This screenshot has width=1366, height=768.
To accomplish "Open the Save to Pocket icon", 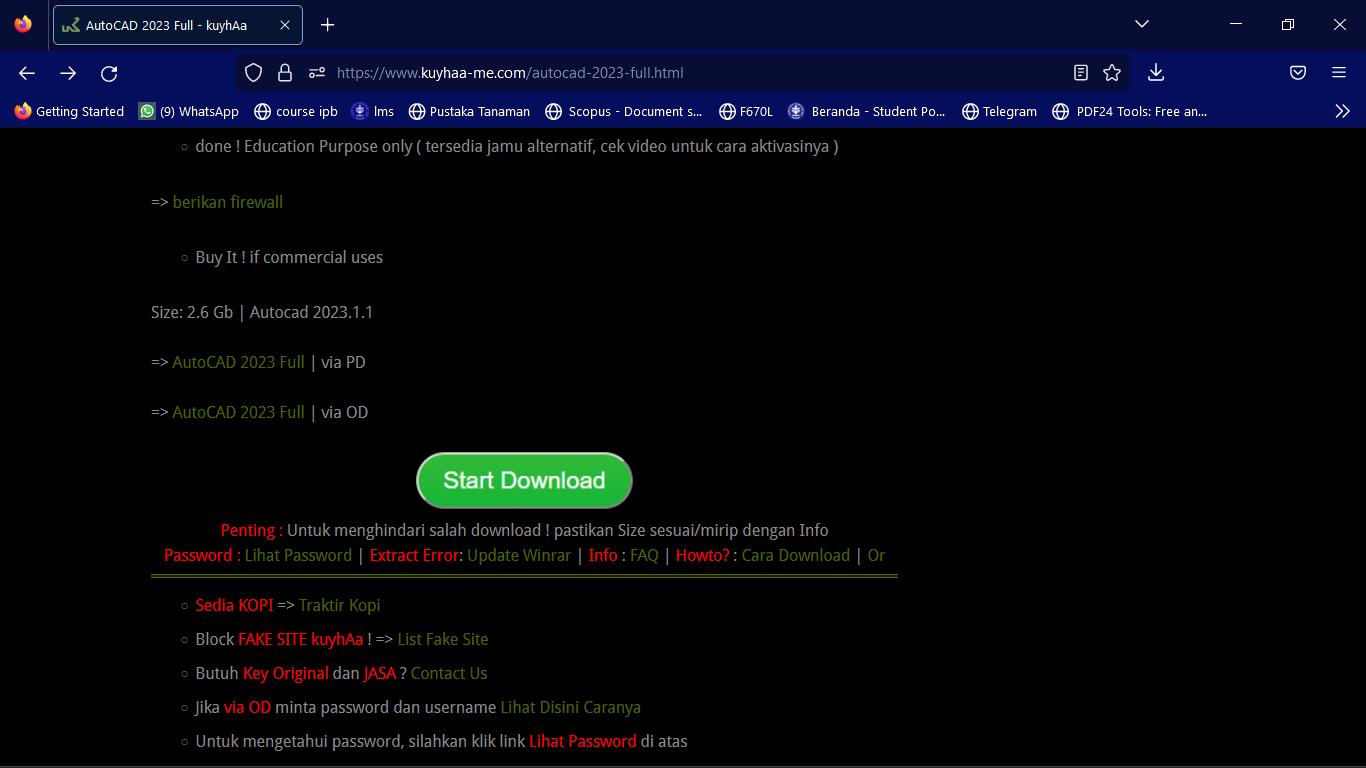I will (x=1297, y=73).
